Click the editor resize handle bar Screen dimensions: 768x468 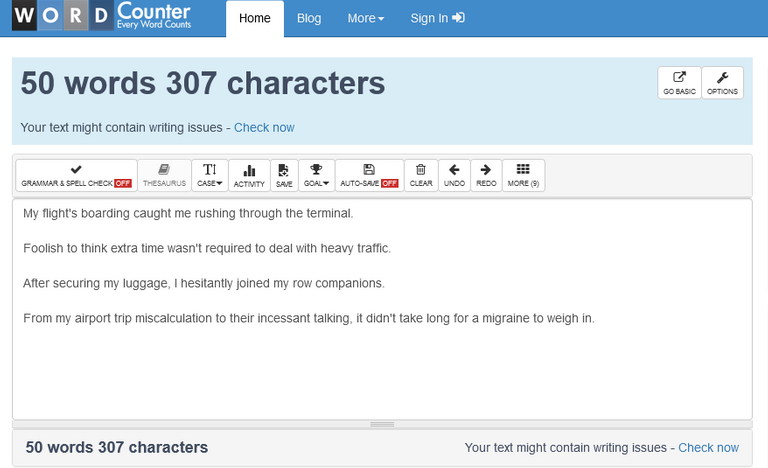click(x=382, y=424)
